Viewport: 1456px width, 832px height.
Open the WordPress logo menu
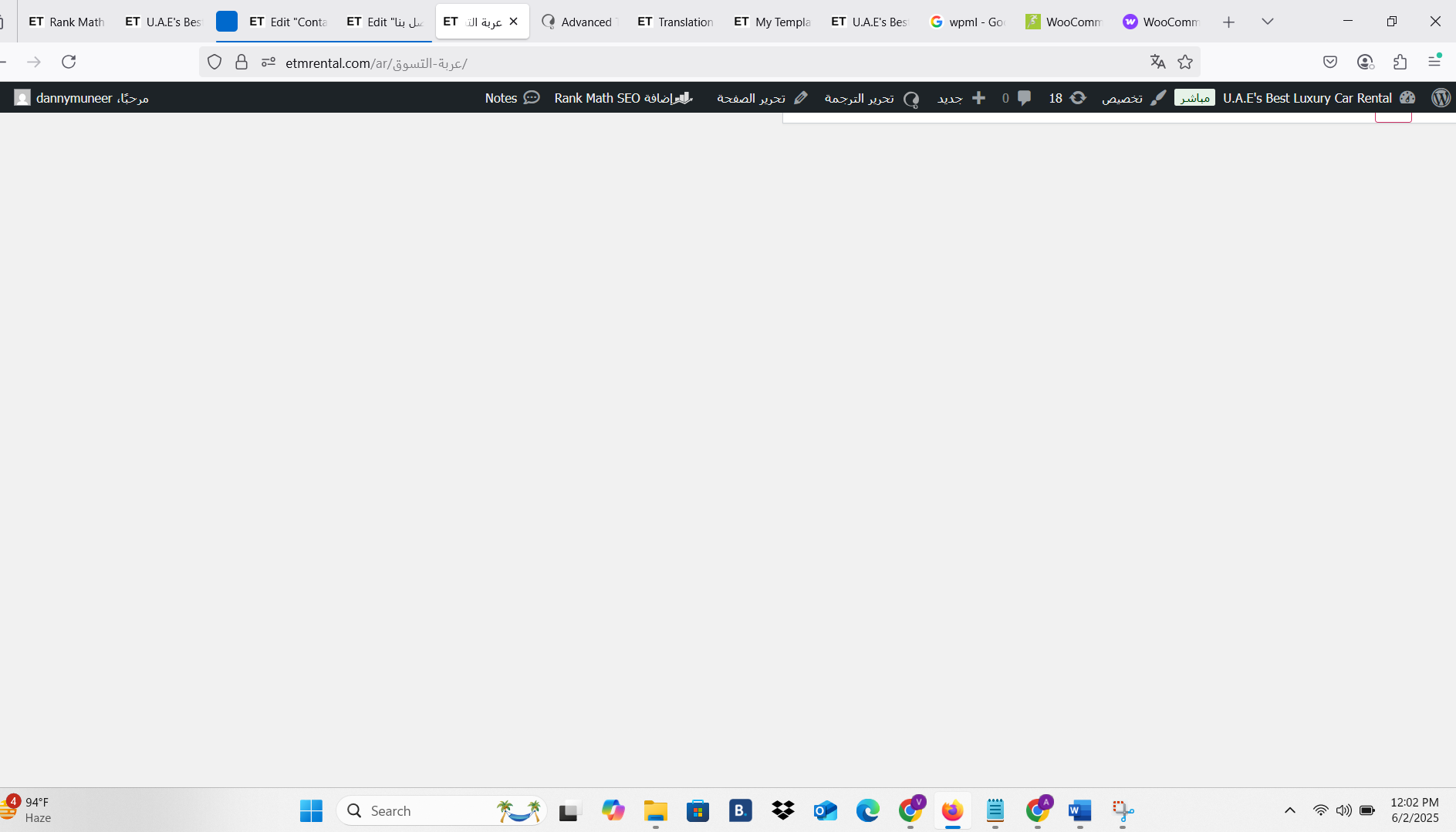click(1441, 98)
